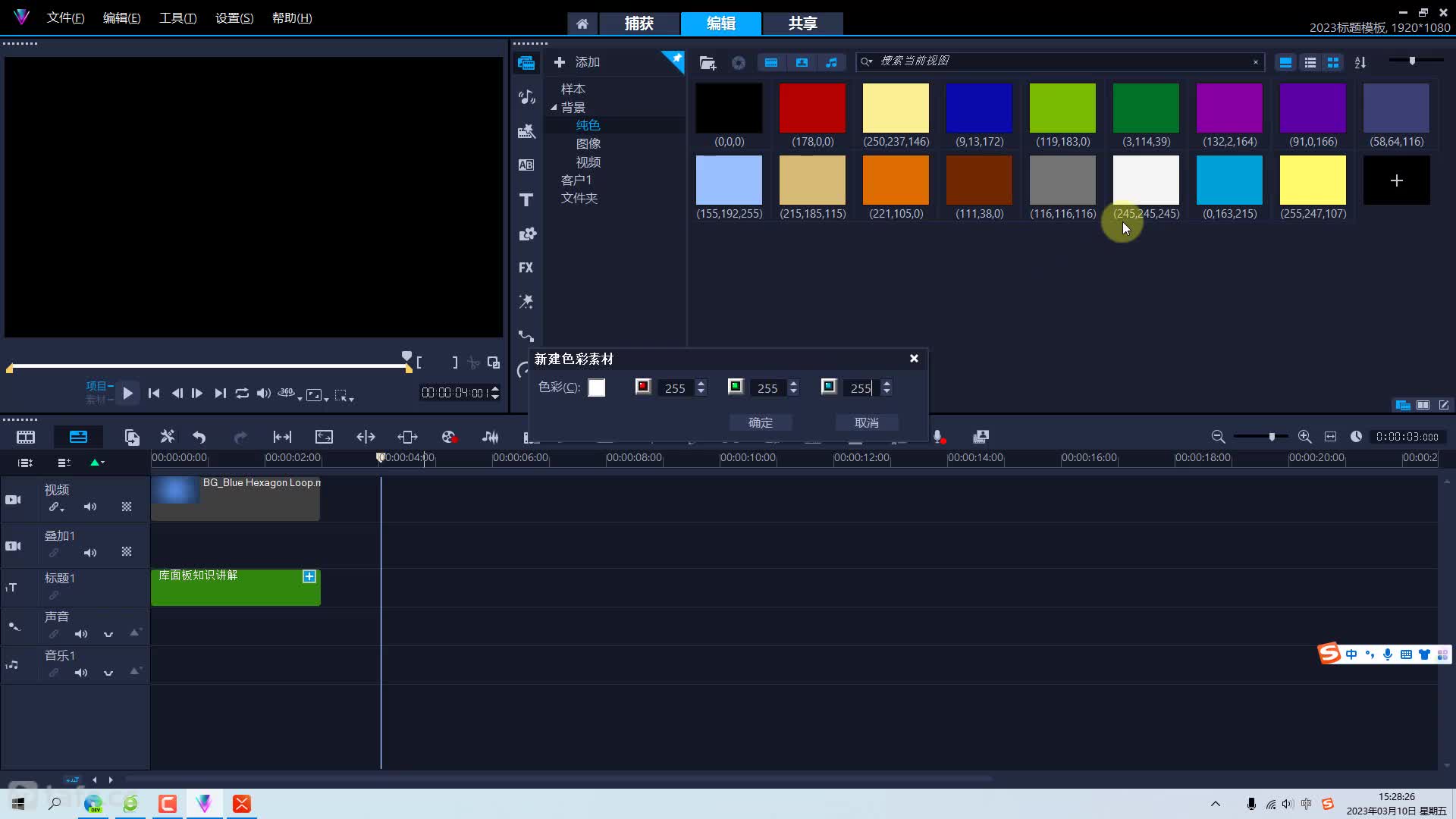Image resolution: width=1456 pixels, height=819 pixels.
Task: Click the record/capture option icon in library toolbar
Action: tap(739, 63)
